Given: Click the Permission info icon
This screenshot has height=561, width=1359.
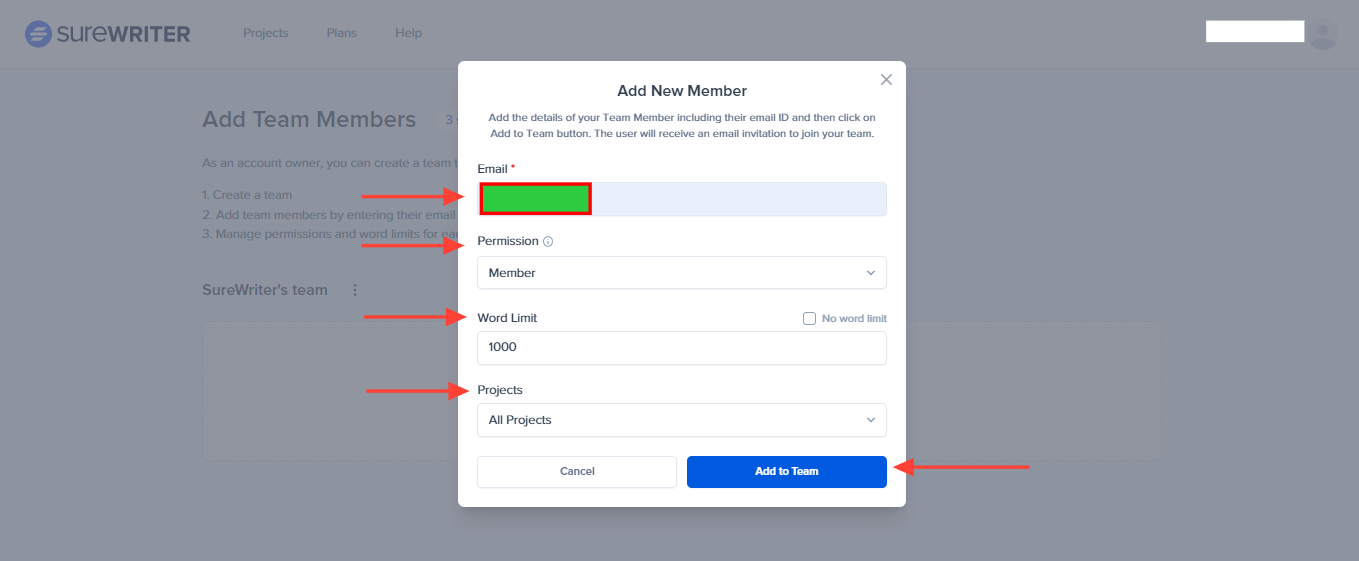Looking at the screenshot, I should pyautogui.click(x=548, y=242).
